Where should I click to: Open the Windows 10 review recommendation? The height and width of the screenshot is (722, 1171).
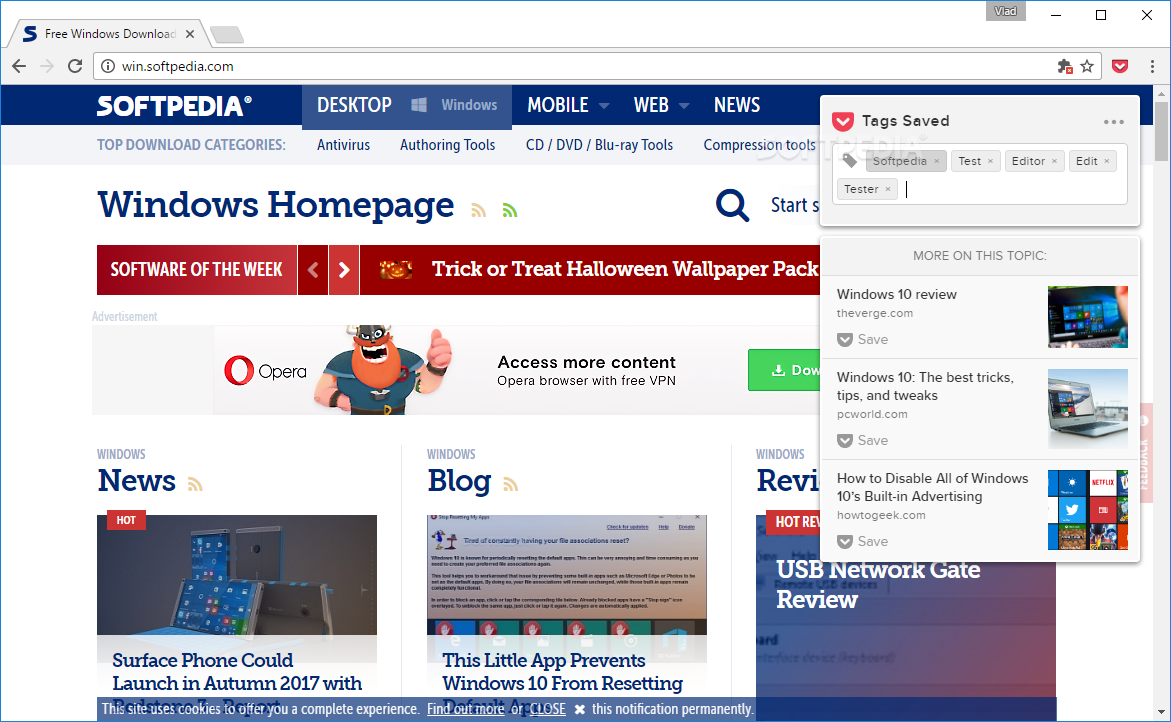click(x=896, y=294)
